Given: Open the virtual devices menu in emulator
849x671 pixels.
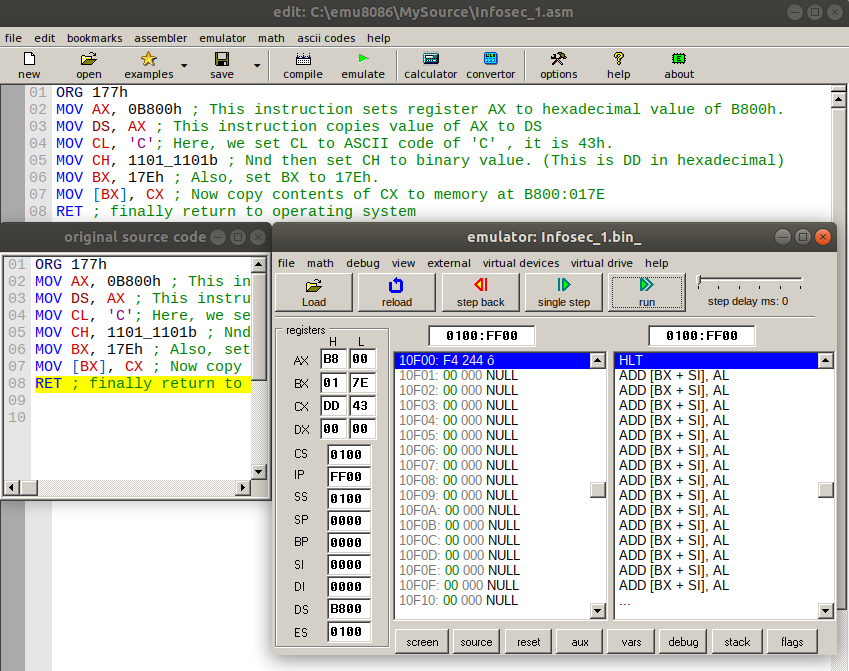Looking at the screenshot, I should [x=522, y=263].
